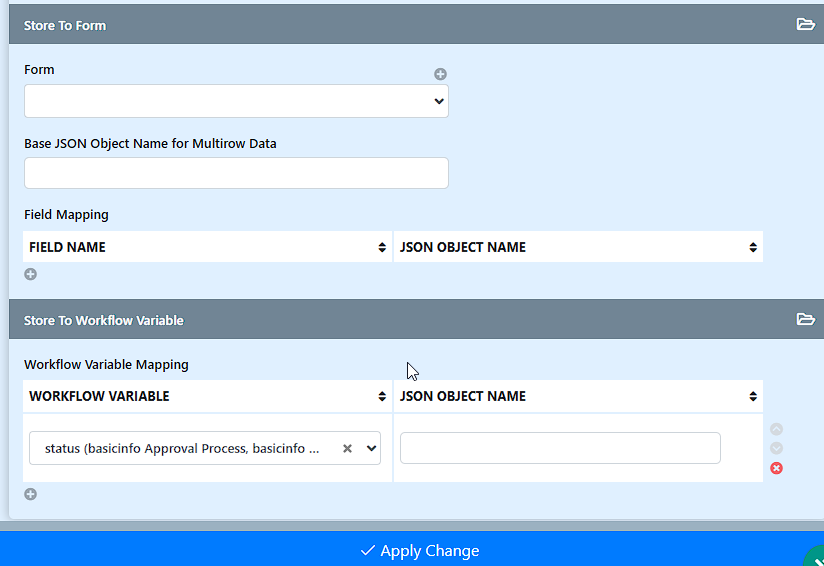This screenshot has height=566, width=824.
Task: Collapse Store To Workflow Variable folder icon
Action: pos(805,319)
